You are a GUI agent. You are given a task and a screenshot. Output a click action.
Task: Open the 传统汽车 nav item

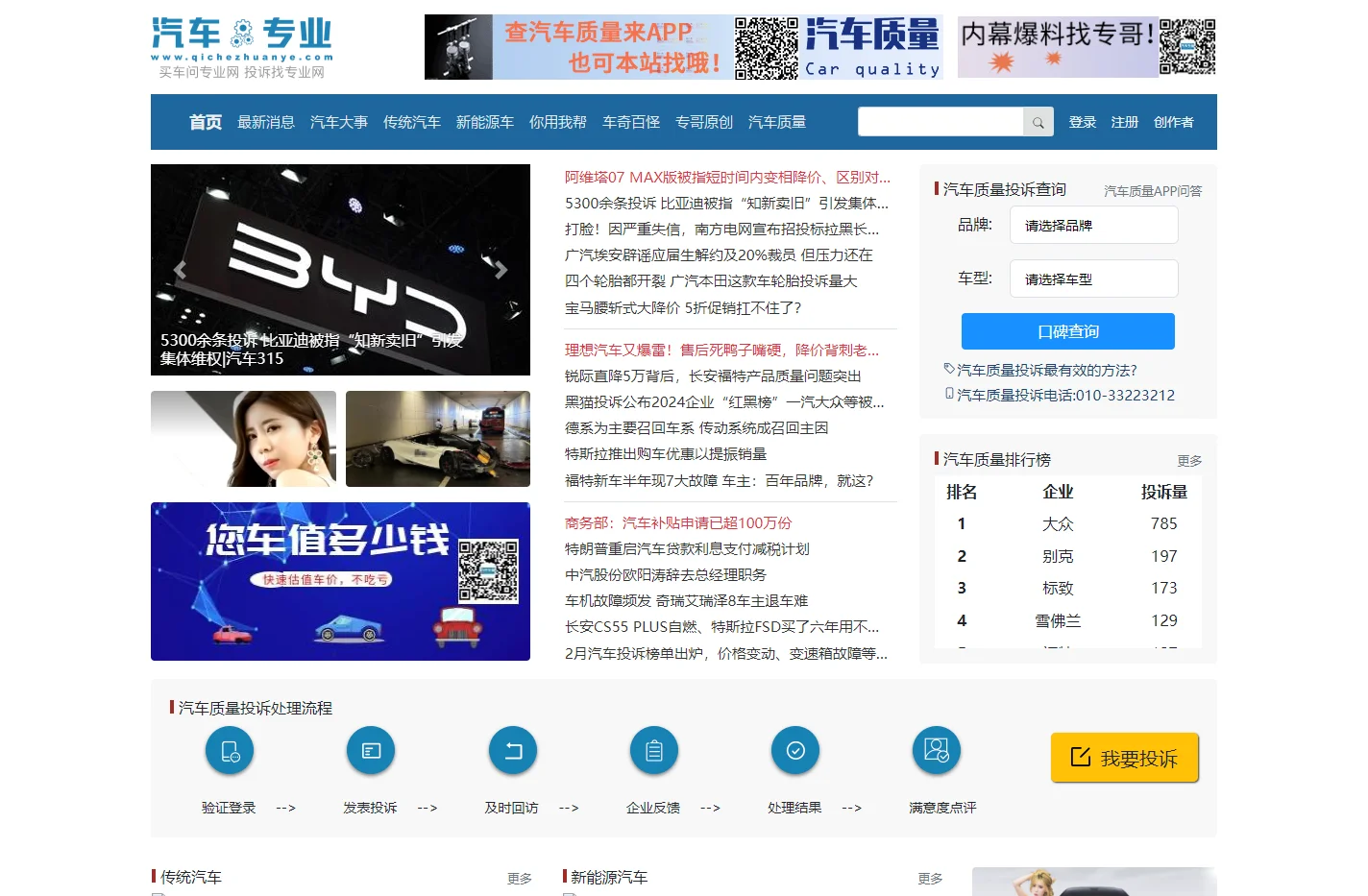pyautogui.click(x=412, y=122)
